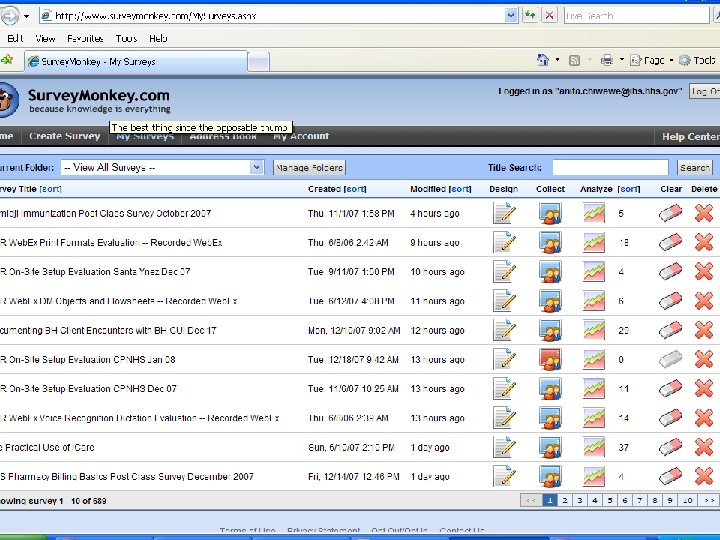Click the Search button
Viewport: 720px width, 540px height.
click(x=695, y=168)
